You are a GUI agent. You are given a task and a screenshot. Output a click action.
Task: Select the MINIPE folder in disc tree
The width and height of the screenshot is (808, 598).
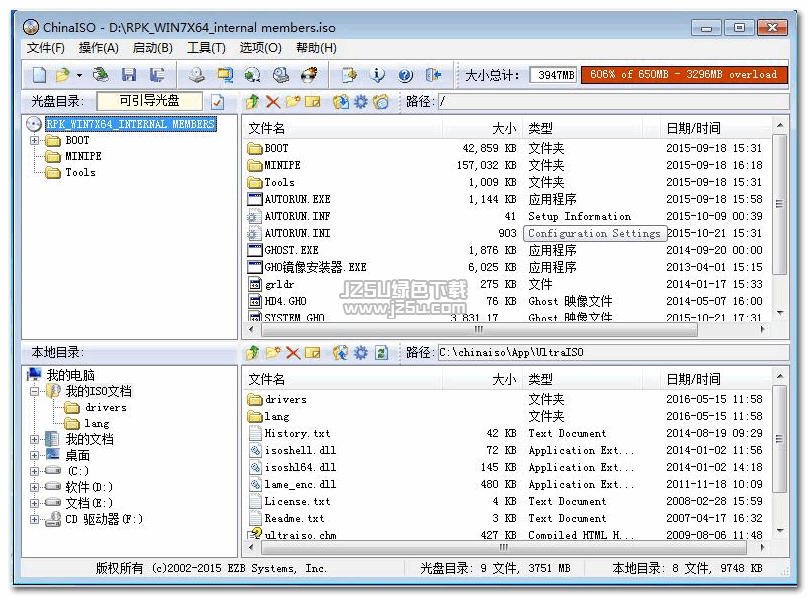coord(83,156)
